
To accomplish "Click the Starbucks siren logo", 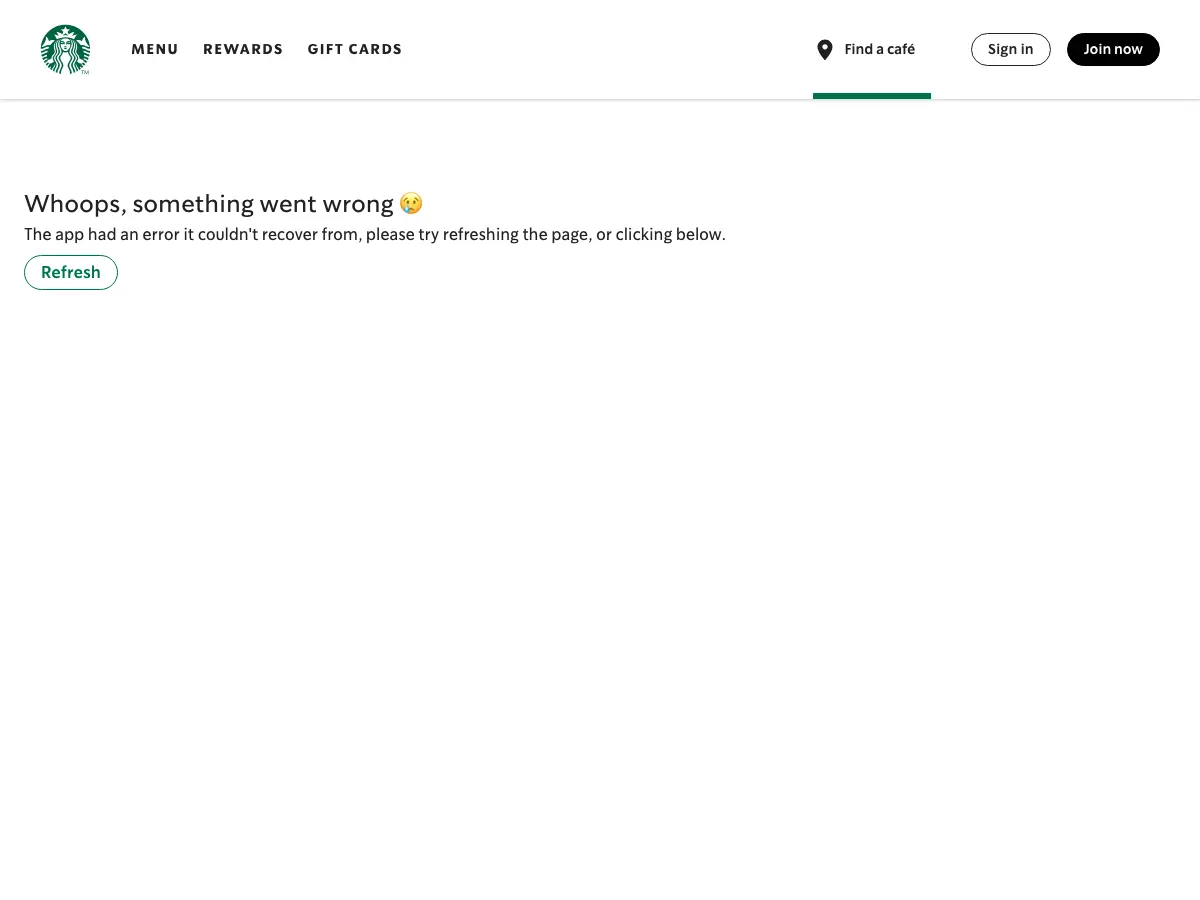I will coord(65,49).
